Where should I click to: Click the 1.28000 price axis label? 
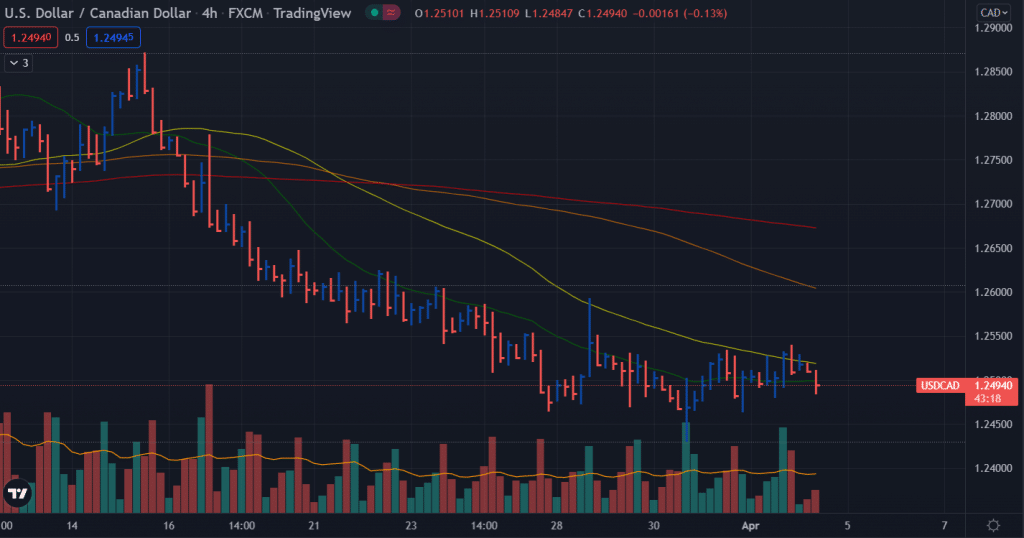993,116
